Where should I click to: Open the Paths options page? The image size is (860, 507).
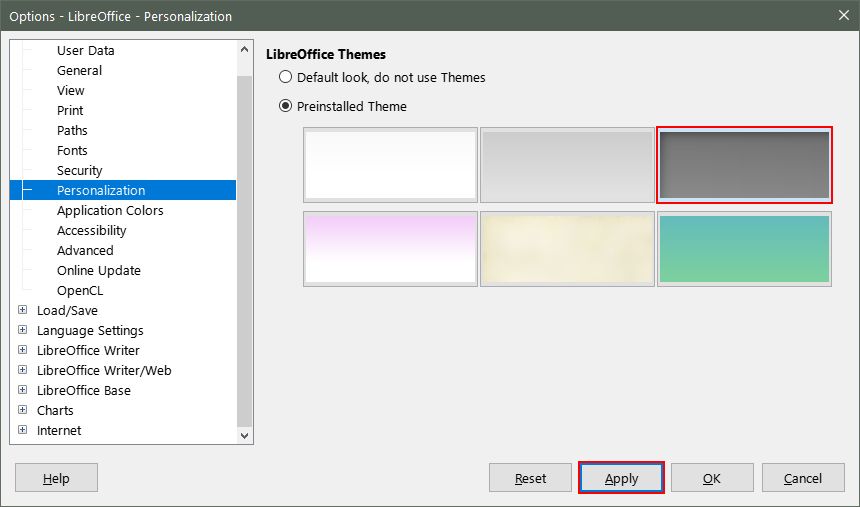(72, 131)
